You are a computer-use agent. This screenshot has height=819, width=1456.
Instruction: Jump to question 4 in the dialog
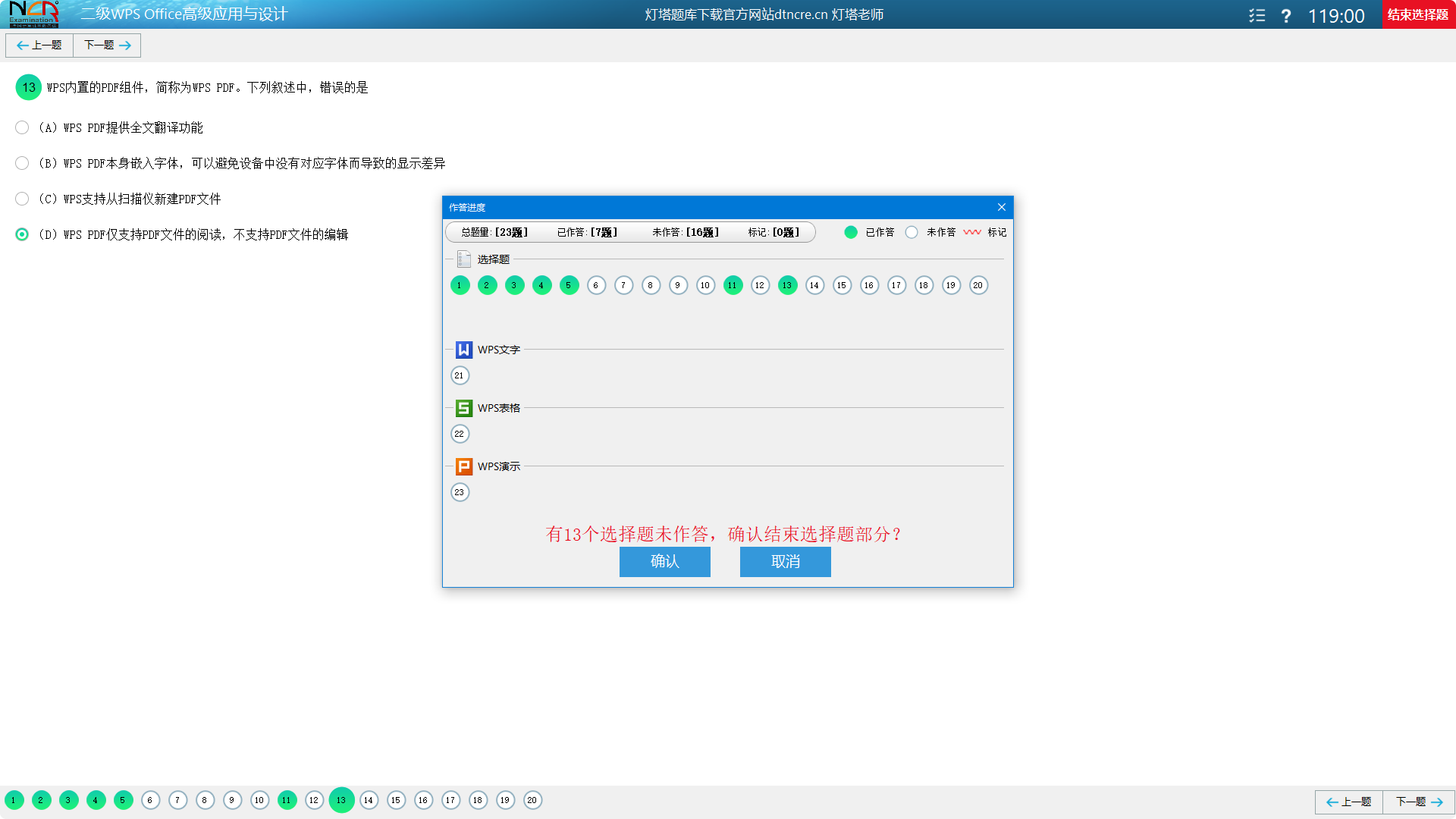(x=541, y=285)
